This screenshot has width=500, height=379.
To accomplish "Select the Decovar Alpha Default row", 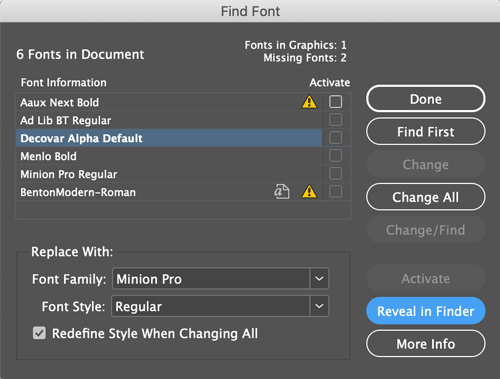I will point(169,138).
